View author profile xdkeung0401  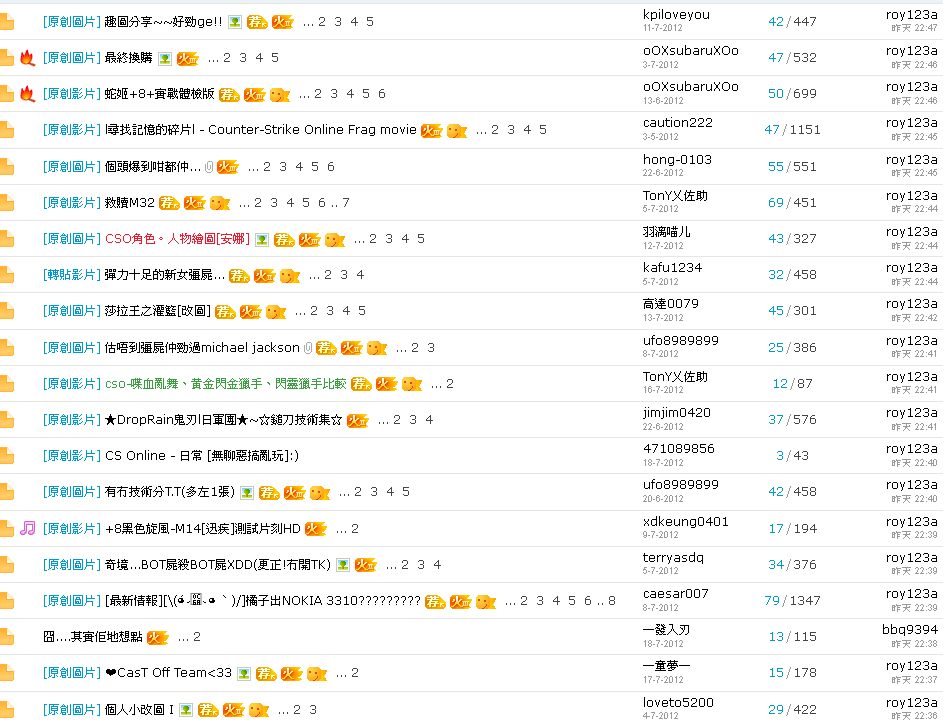[685, 521]
